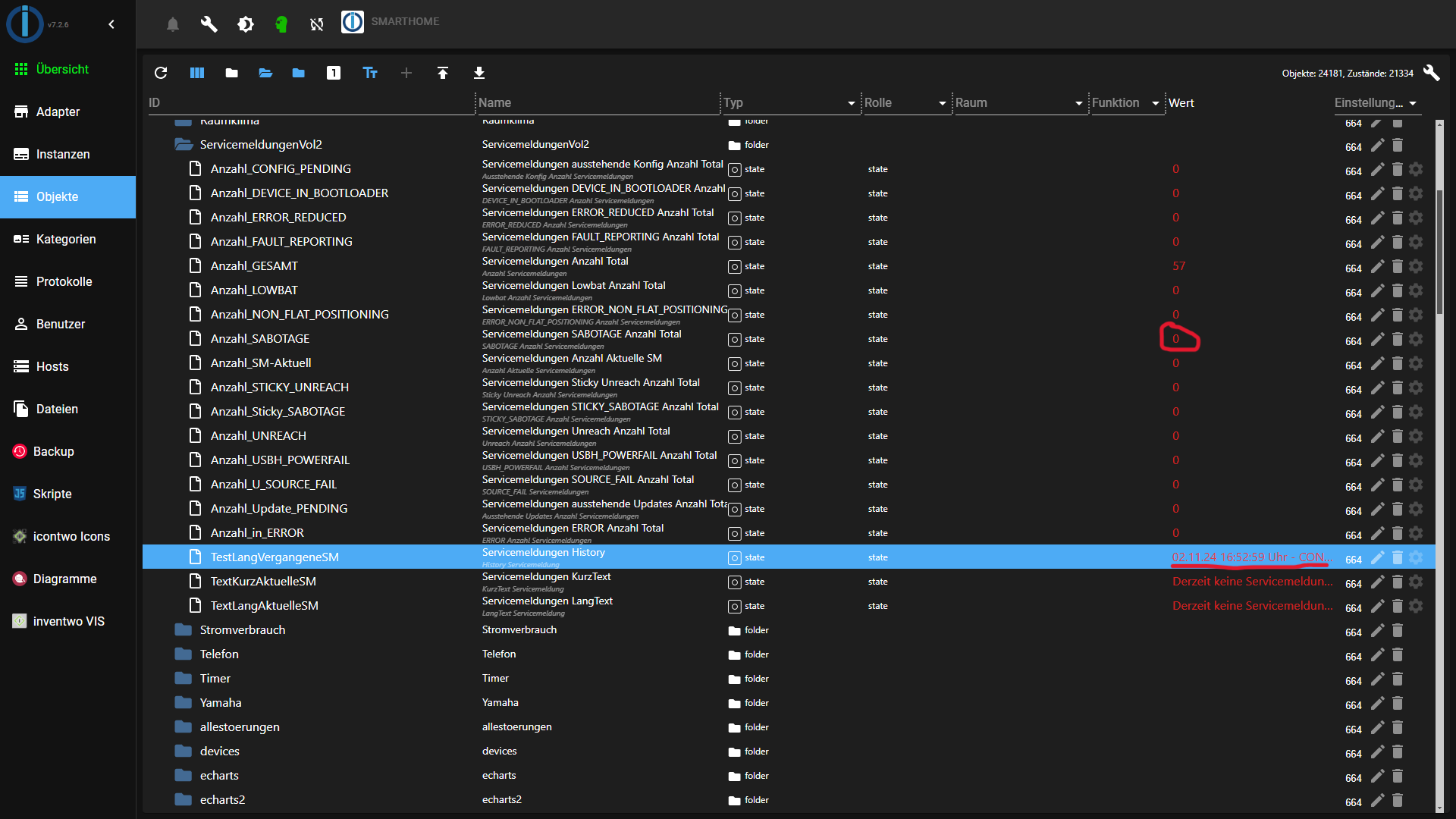
Task: Open the Typ filter dropdown
Action: (851, 103)
